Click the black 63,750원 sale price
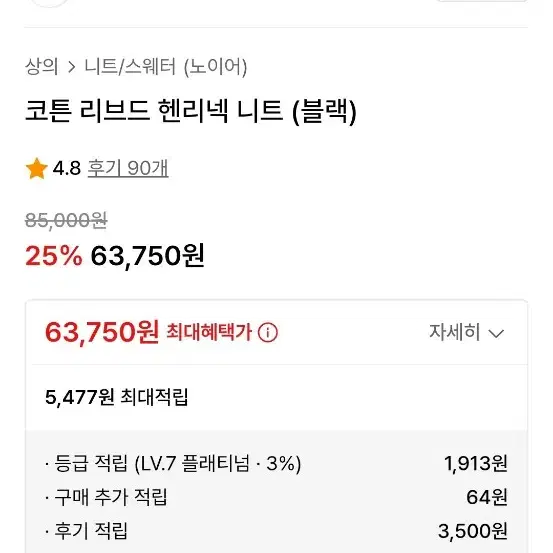Image resolution: width=553 pixels, height=553 pixels. pos(147,256)
